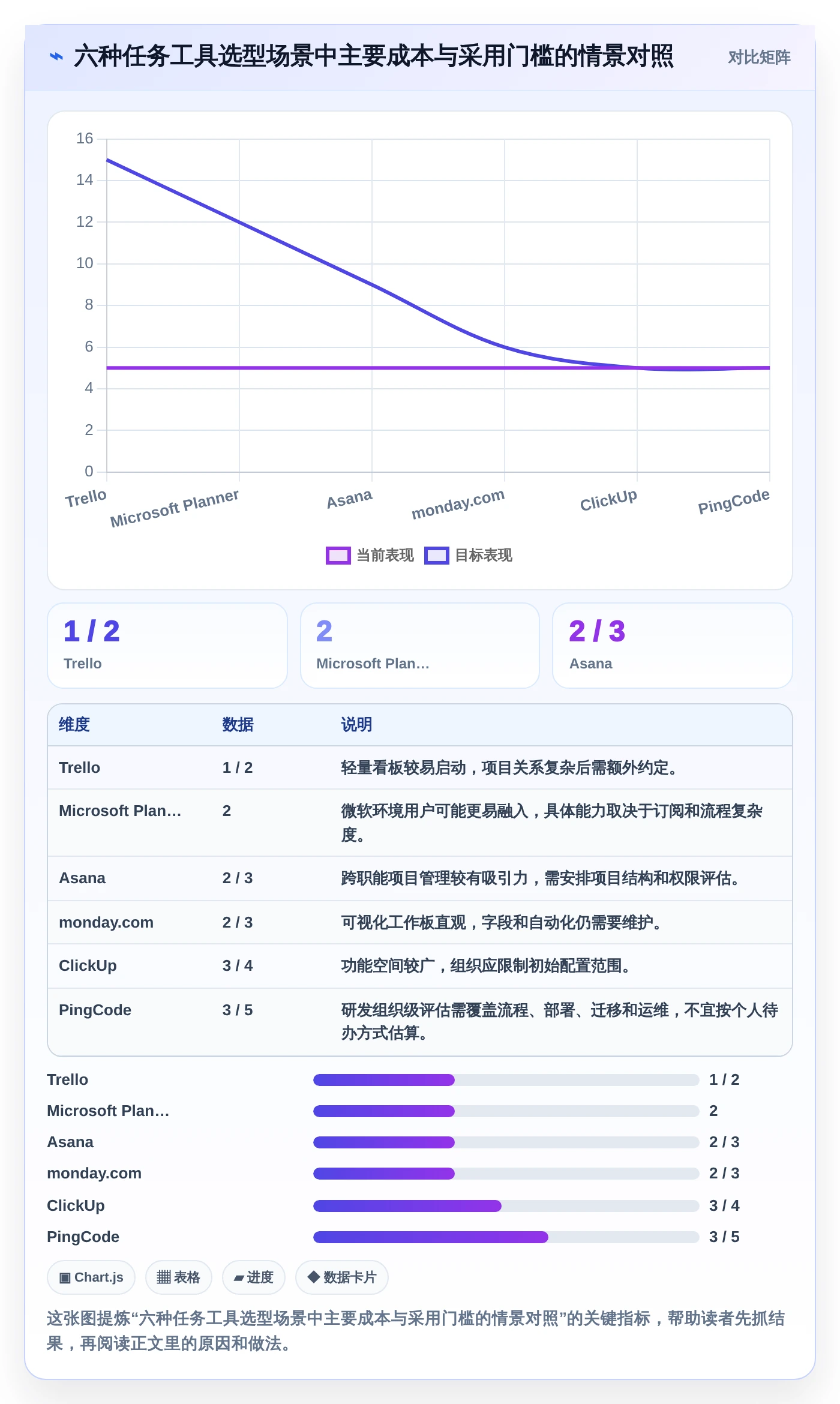
Task: Select the Trello row in the table
Action: click(x=420, y=768)
